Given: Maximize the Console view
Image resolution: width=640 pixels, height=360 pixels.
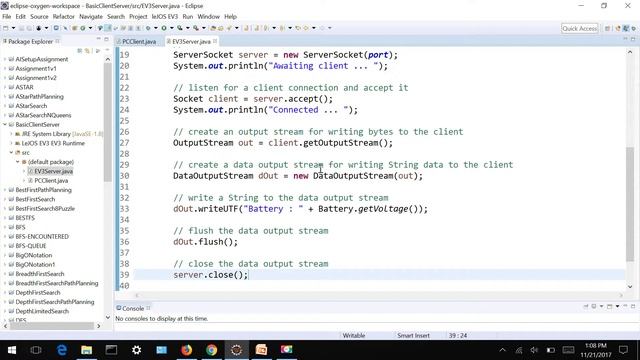Looking at the screenshot, I should [633, 306].
